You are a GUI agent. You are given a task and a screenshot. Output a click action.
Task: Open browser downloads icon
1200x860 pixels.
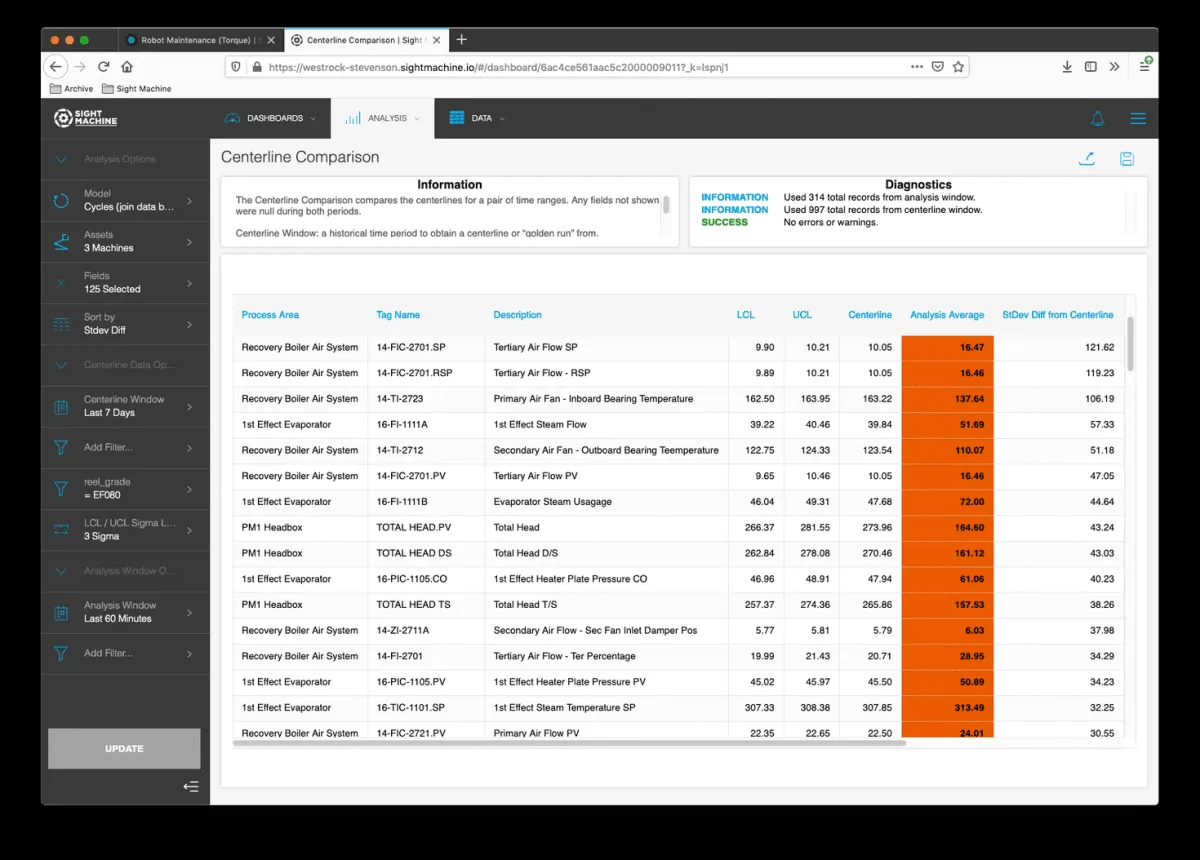pos(1066,67)
